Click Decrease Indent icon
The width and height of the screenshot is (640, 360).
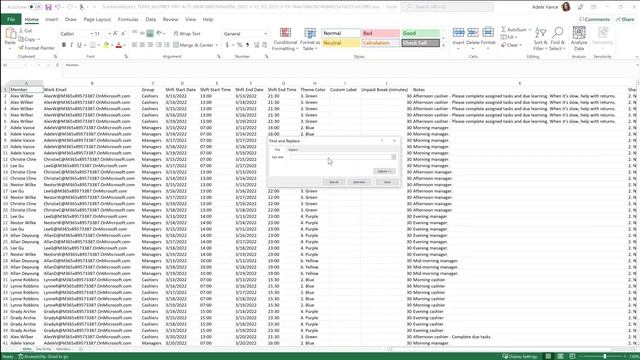pos(159,45)
